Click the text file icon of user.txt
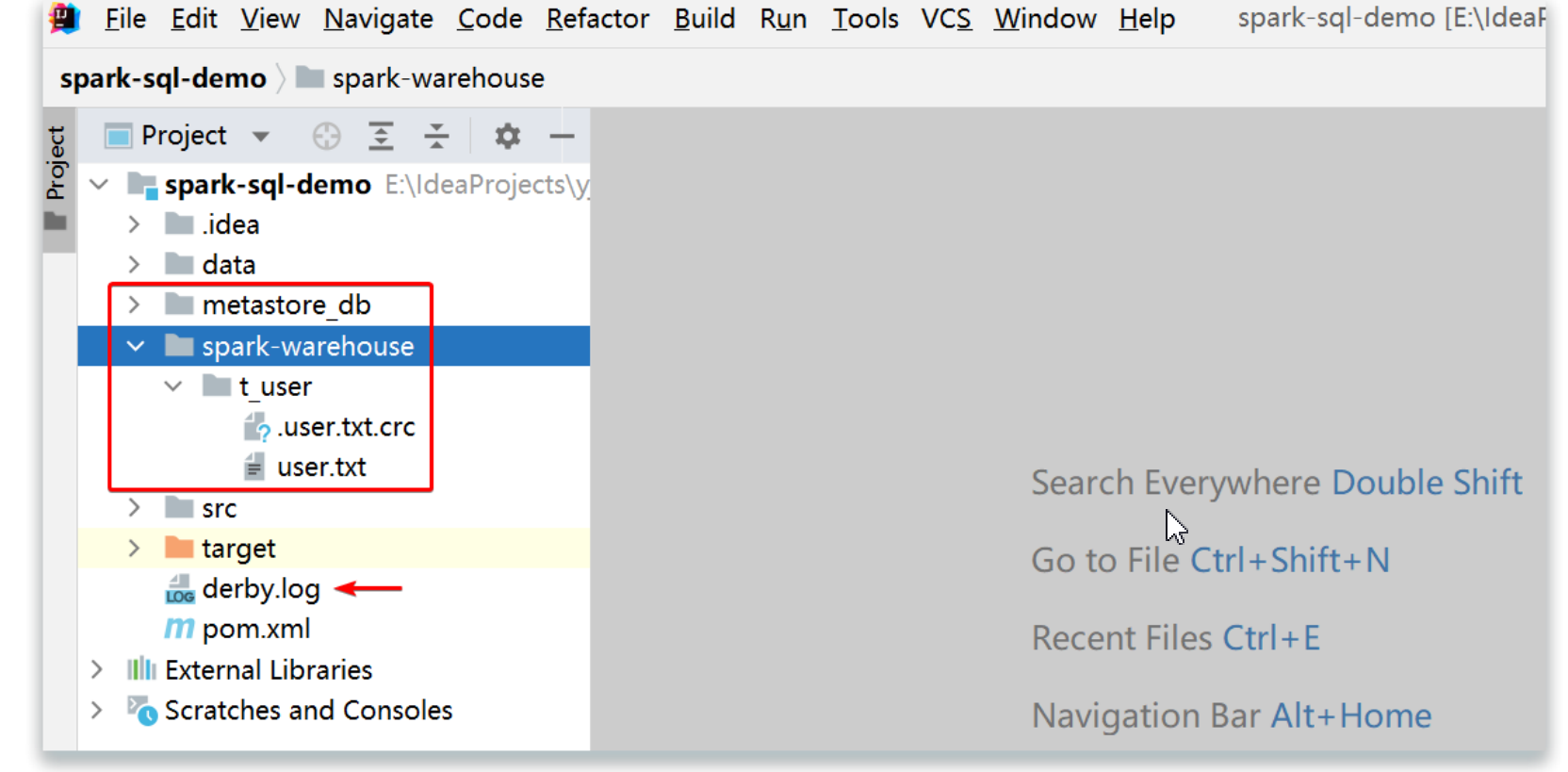This screenshot has width=1568, height=772. coord(254,467)
